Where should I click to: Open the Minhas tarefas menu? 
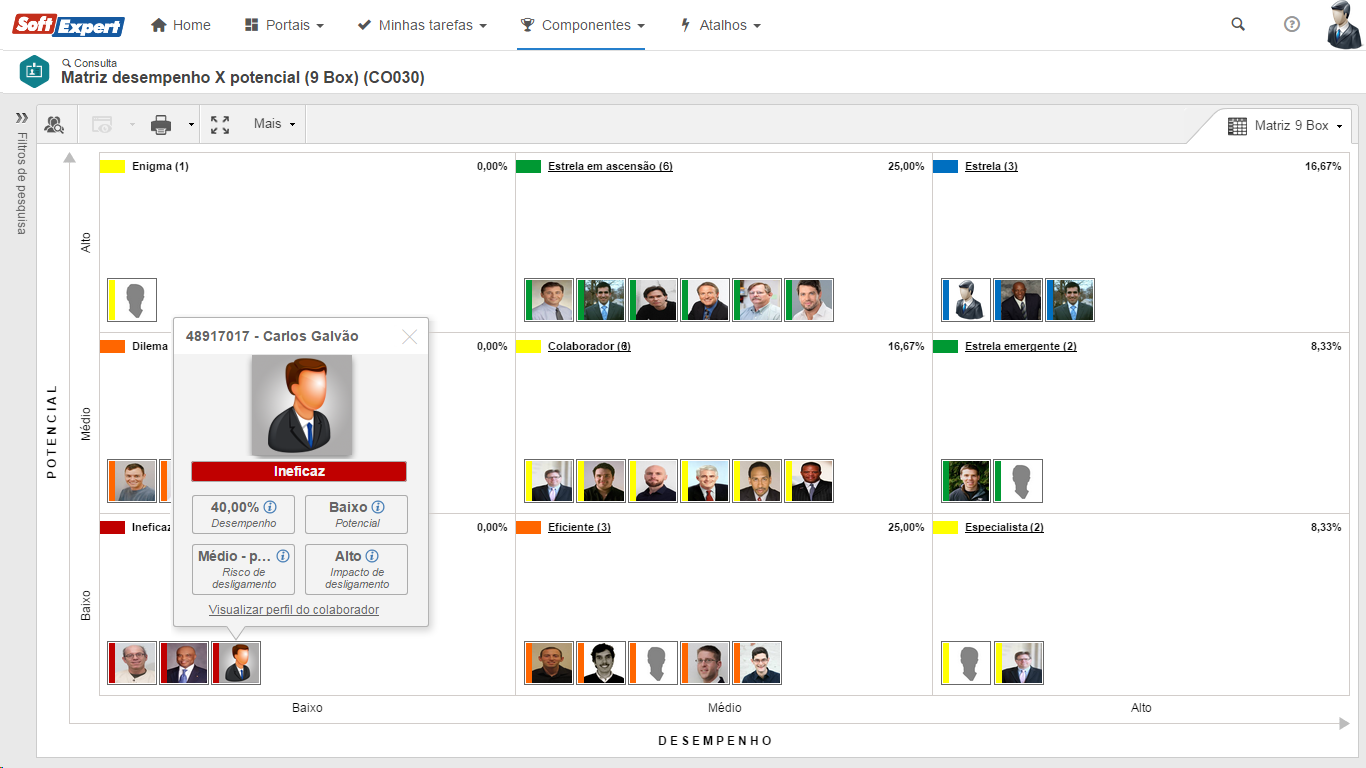point(422,25)
